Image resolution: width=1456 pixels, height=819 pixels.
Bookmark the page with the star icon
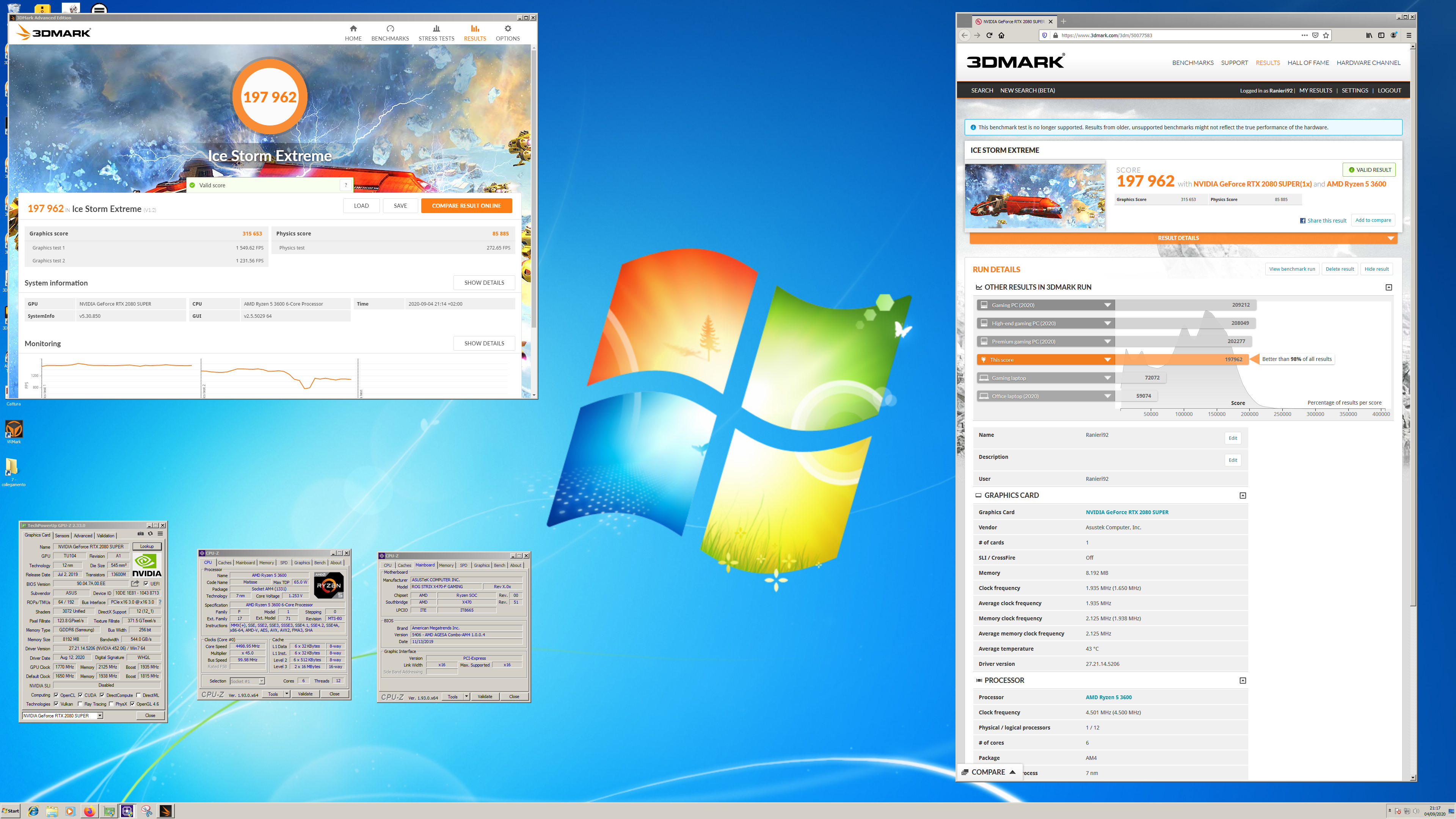[1326, 35]
